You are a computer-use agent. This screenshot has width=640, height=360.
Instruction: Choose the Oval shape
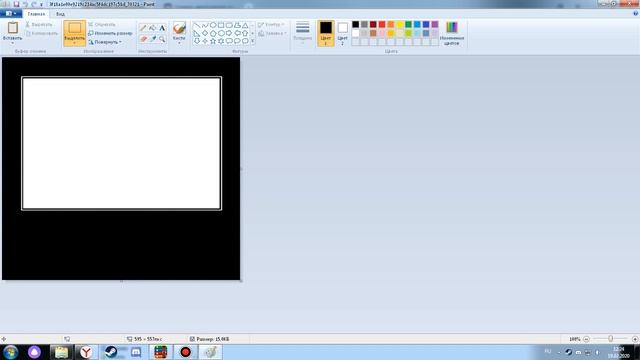(x=213, y=25)
